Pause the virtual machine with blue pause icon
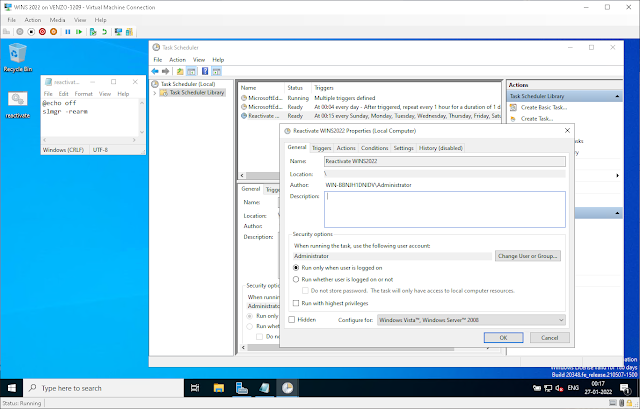The image size is (640, 409). (x=68, y=31)
